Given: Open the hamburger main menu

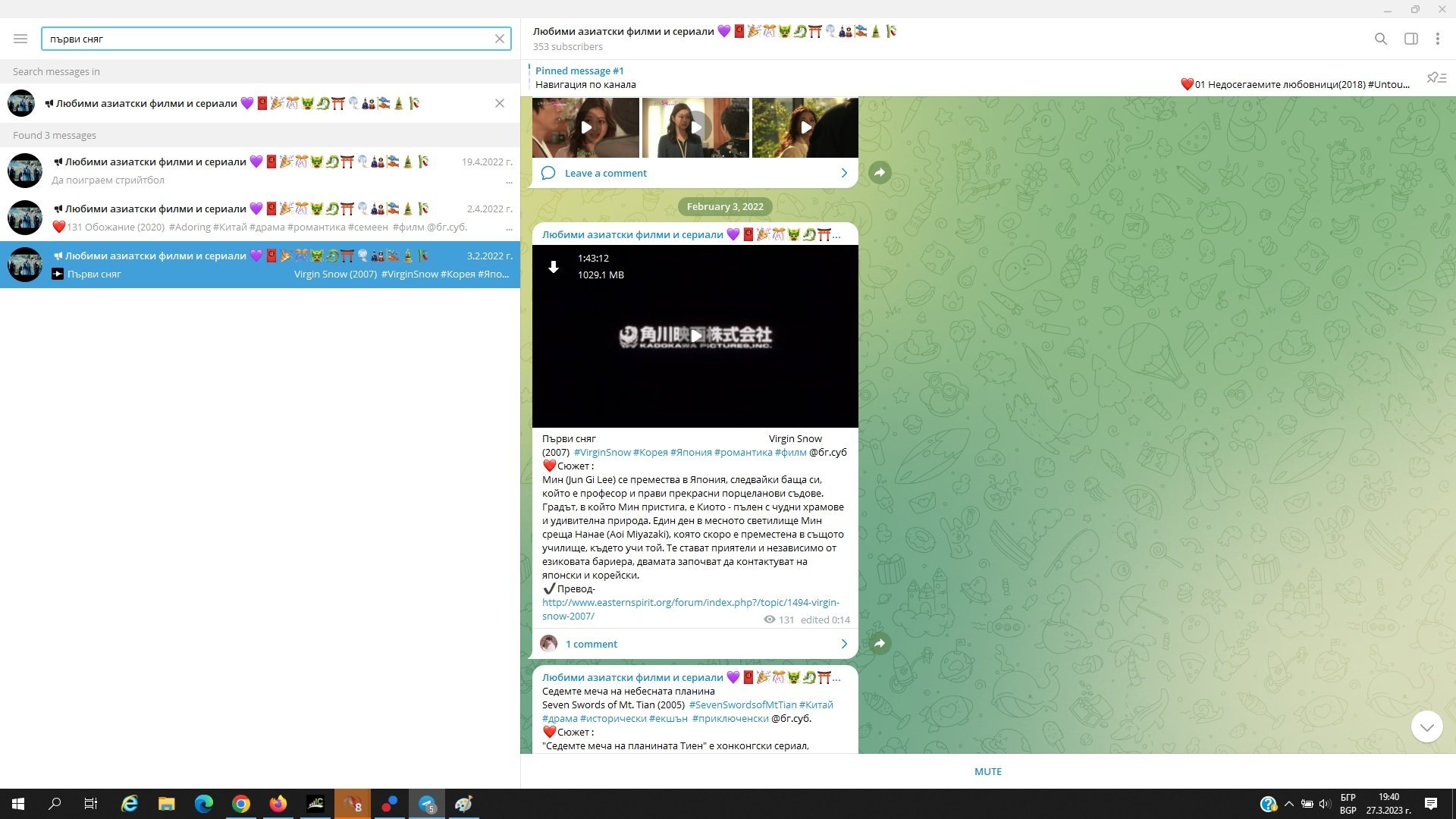Looking at the screenshot, I should coord(20,39).
